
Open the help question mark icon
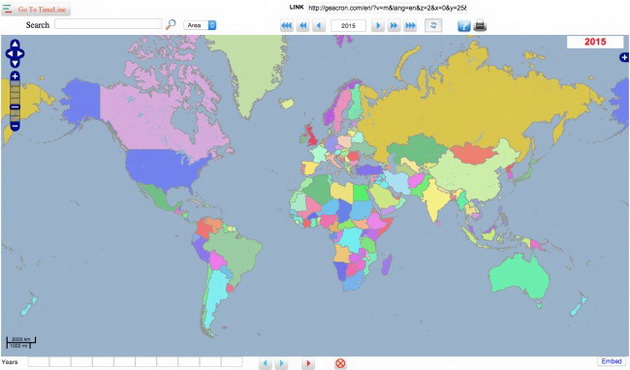[464, 26]
